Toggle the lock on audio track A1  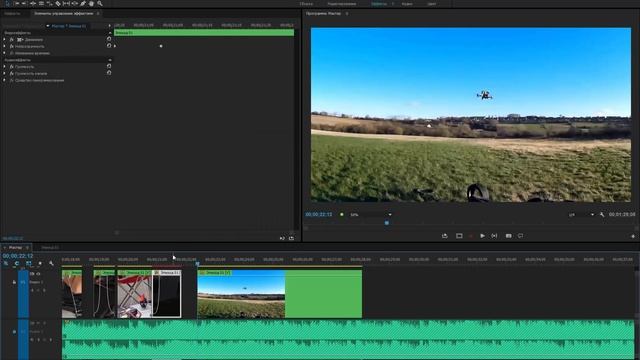pos(14,331)
